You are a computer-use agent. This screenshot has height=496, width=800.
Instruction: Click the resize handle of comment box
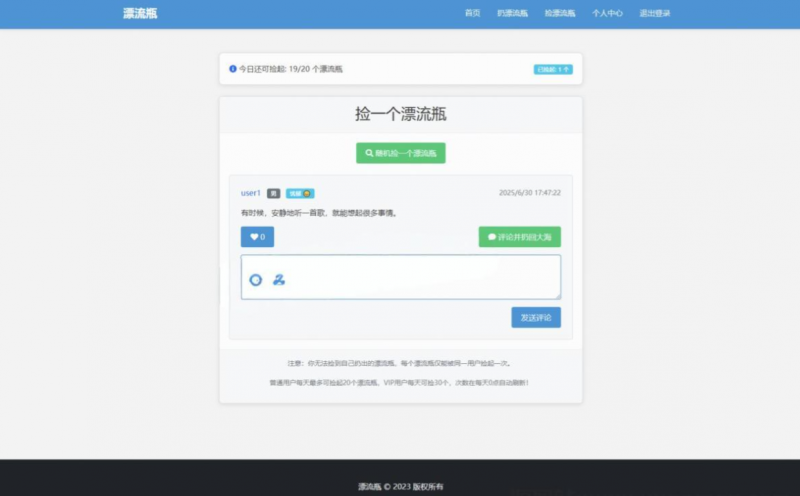pyautogui.click(x=558, y=296)
